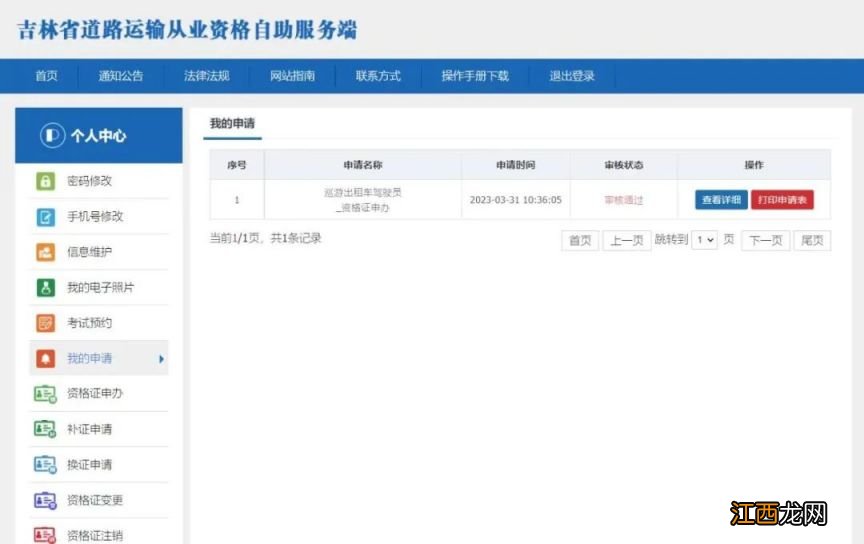This screenshot has width=864, height=544.
Task: Open 操作手册下载 in the navigation bar
Action: 475,76
